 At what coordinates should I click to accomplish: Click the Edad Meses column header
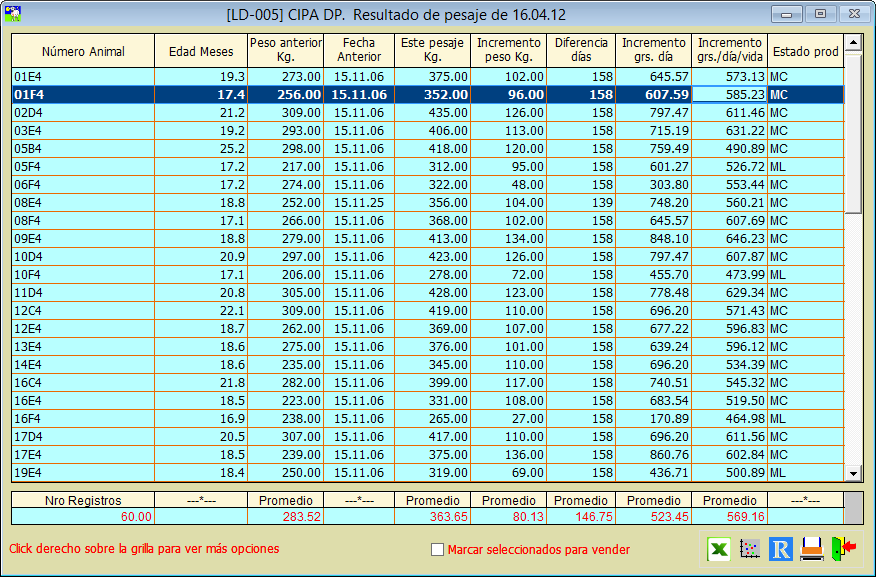coord(200,51)
